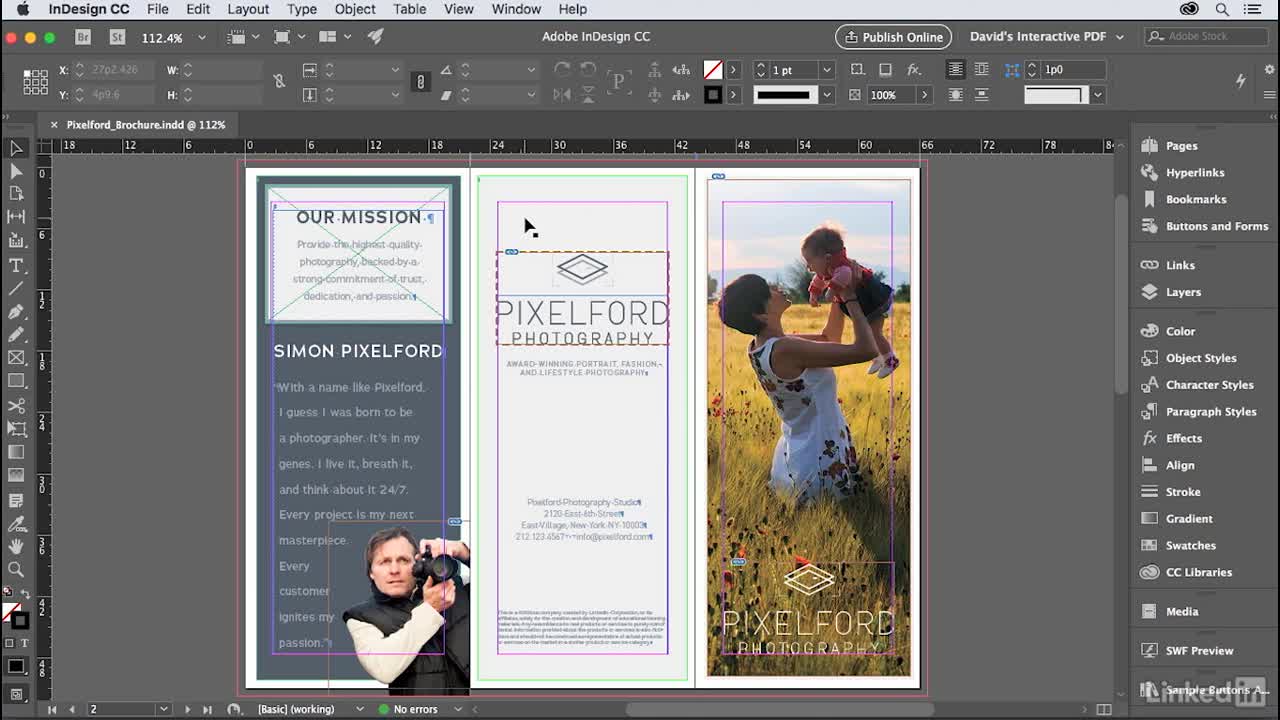Screen dimensions: 1280x720
Task: Open the fx effects icon in control bar
Action: pyautogui.click(x=913, y=70)
